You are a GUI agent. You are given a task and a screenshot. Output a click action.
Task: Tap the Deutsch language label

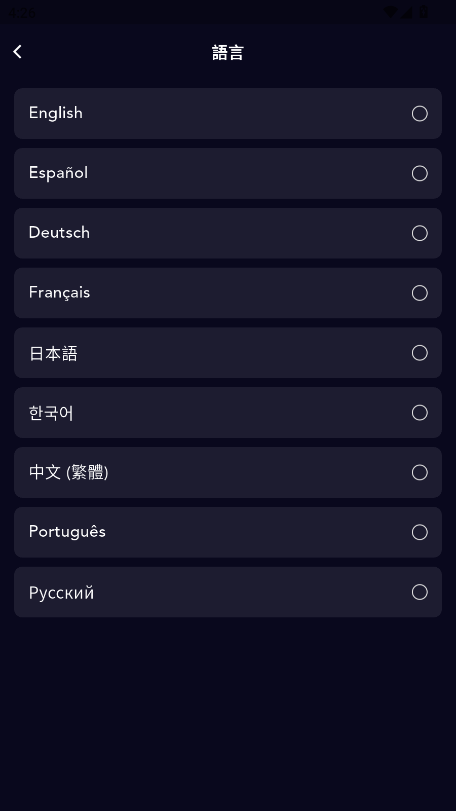click(59, 233)
